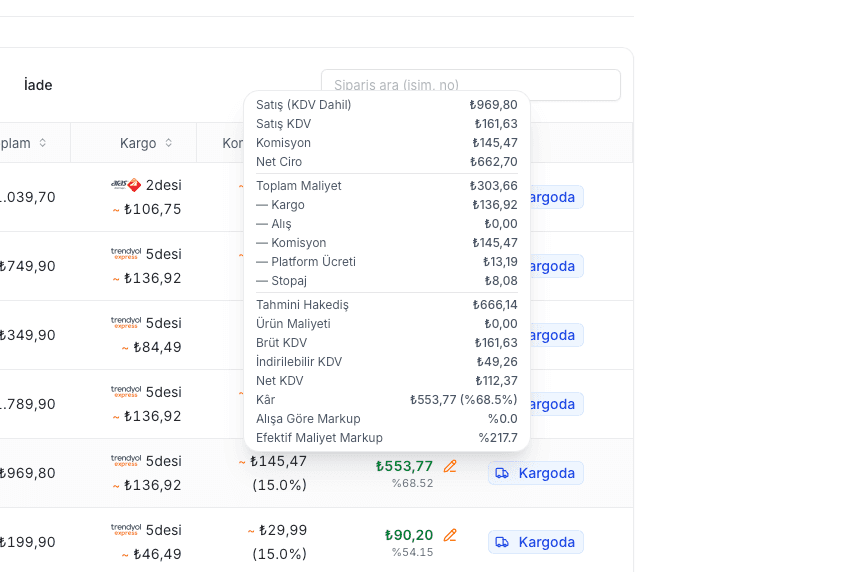Viewport: 844px width, 572px height.
Task: Select Stopaj value ₺8,08
Action: [x=501, y=280]
